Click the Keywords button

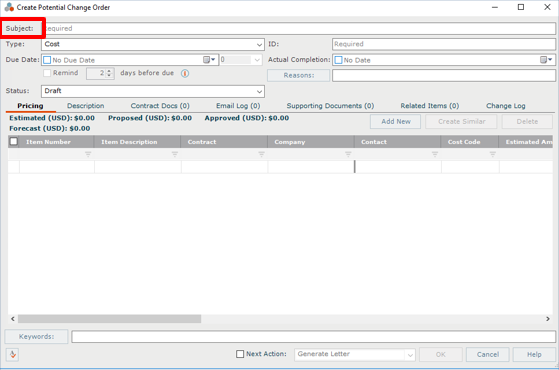click(x=36, y=336)
